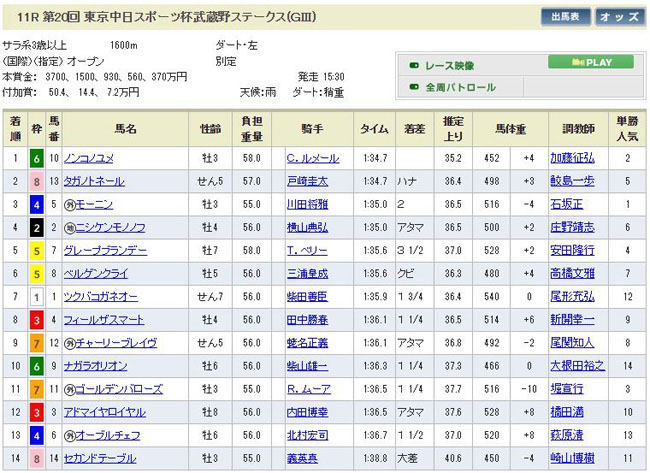
Task: Click the 外 mark icon beside オーブルチェフ
Action: (69, 435)
